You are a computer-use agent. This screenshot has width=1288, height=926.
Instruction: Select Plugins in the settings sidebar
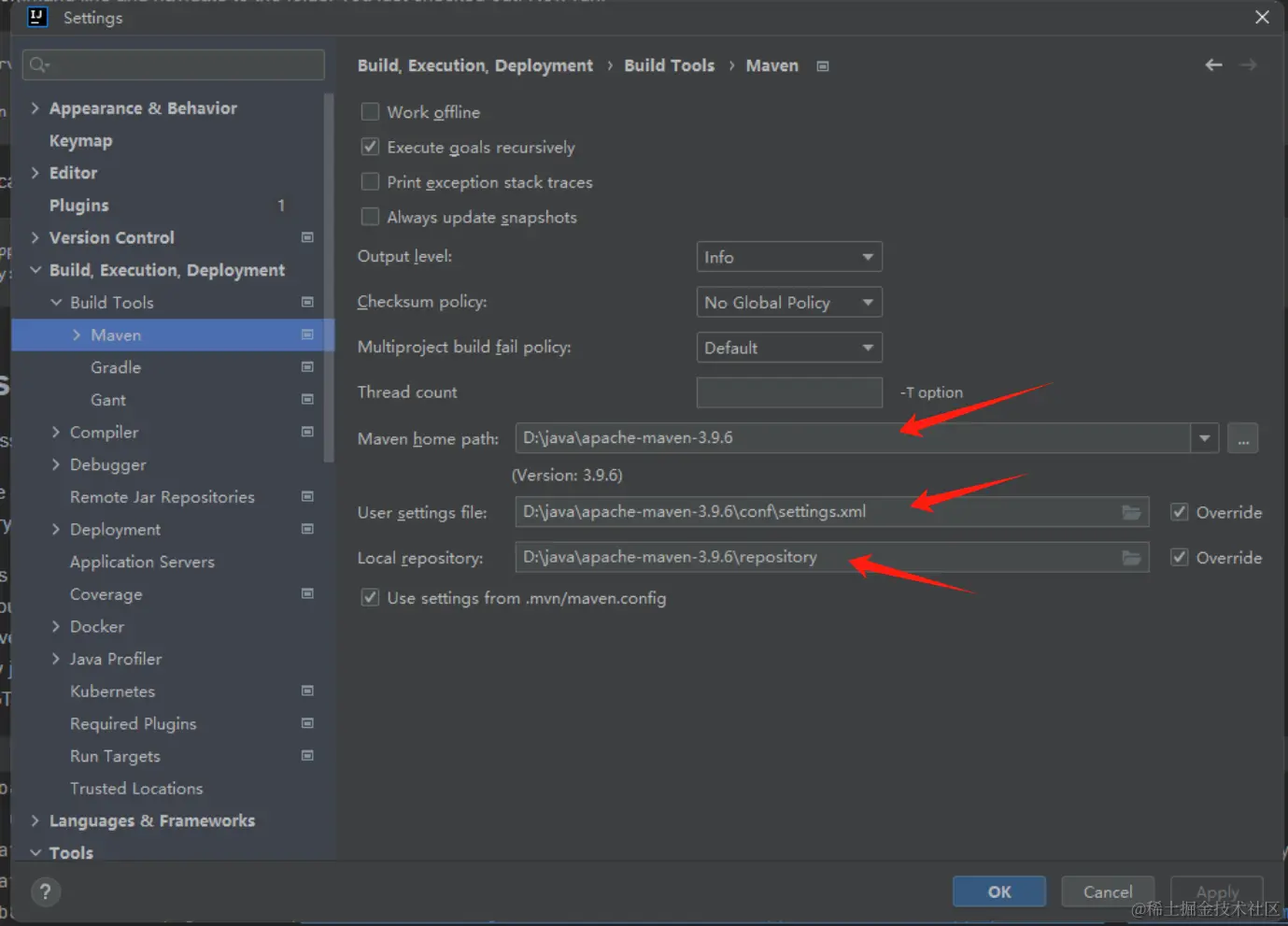[79, 206]
